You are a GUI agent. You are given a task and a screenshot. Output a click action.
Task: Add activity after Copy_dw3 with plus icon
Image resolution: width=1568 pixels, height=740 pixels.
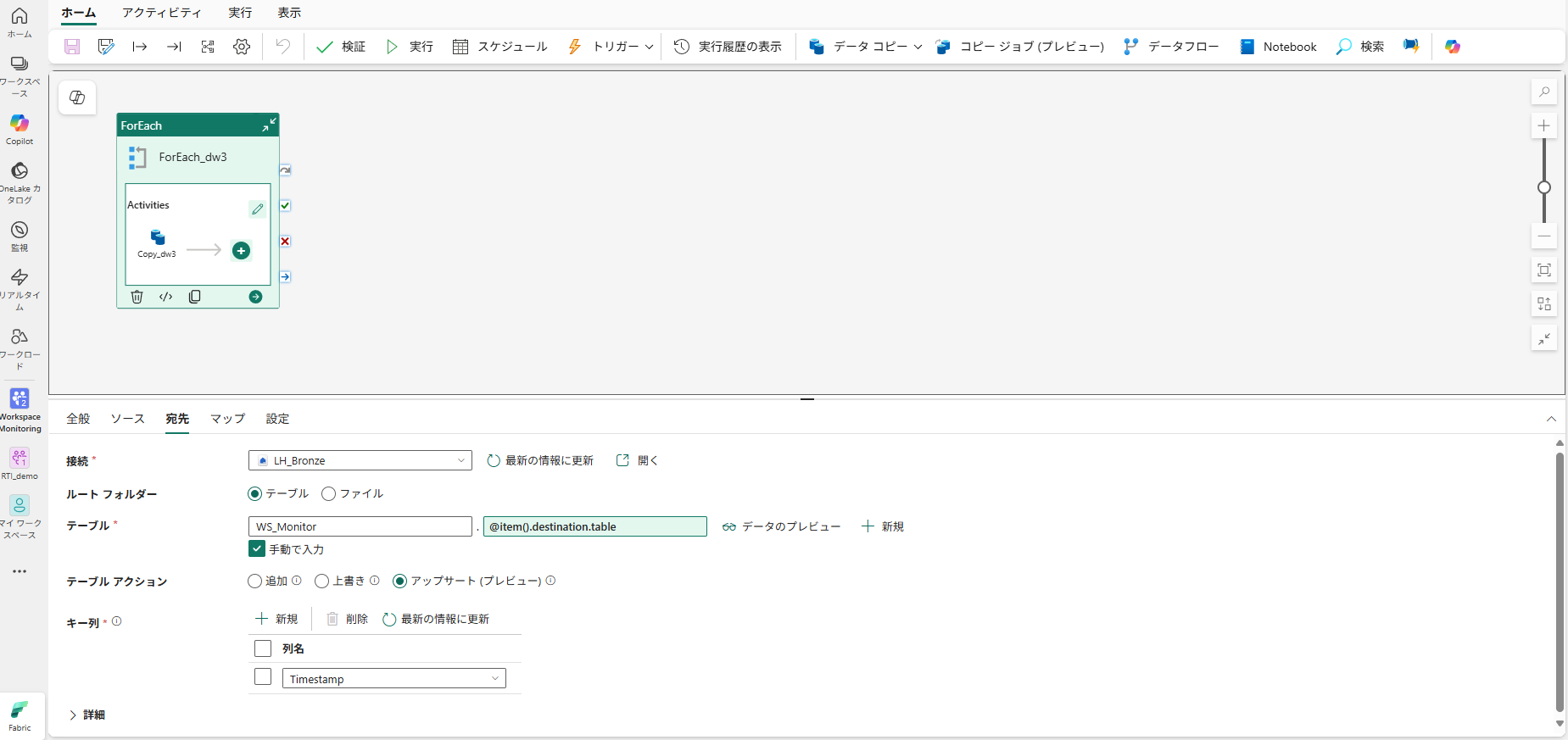tap(242, 251)
